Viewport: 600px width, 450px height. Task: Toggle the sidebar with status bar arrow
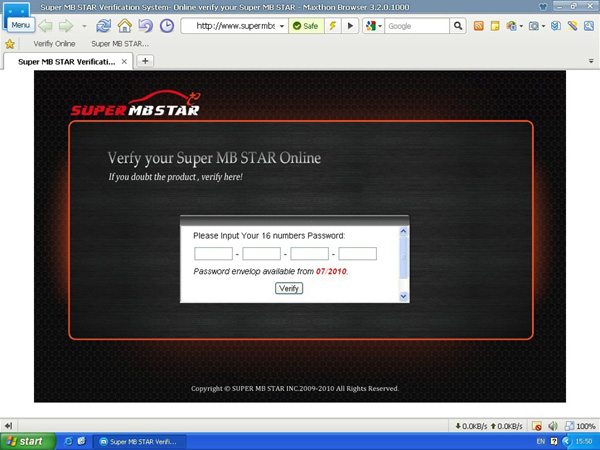[x=8, y=426]
